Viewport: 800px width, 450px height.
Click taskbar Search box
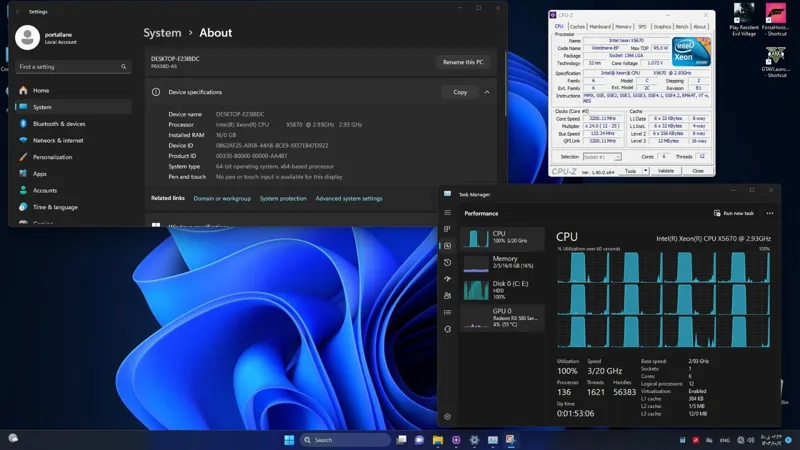coord(345,440)
